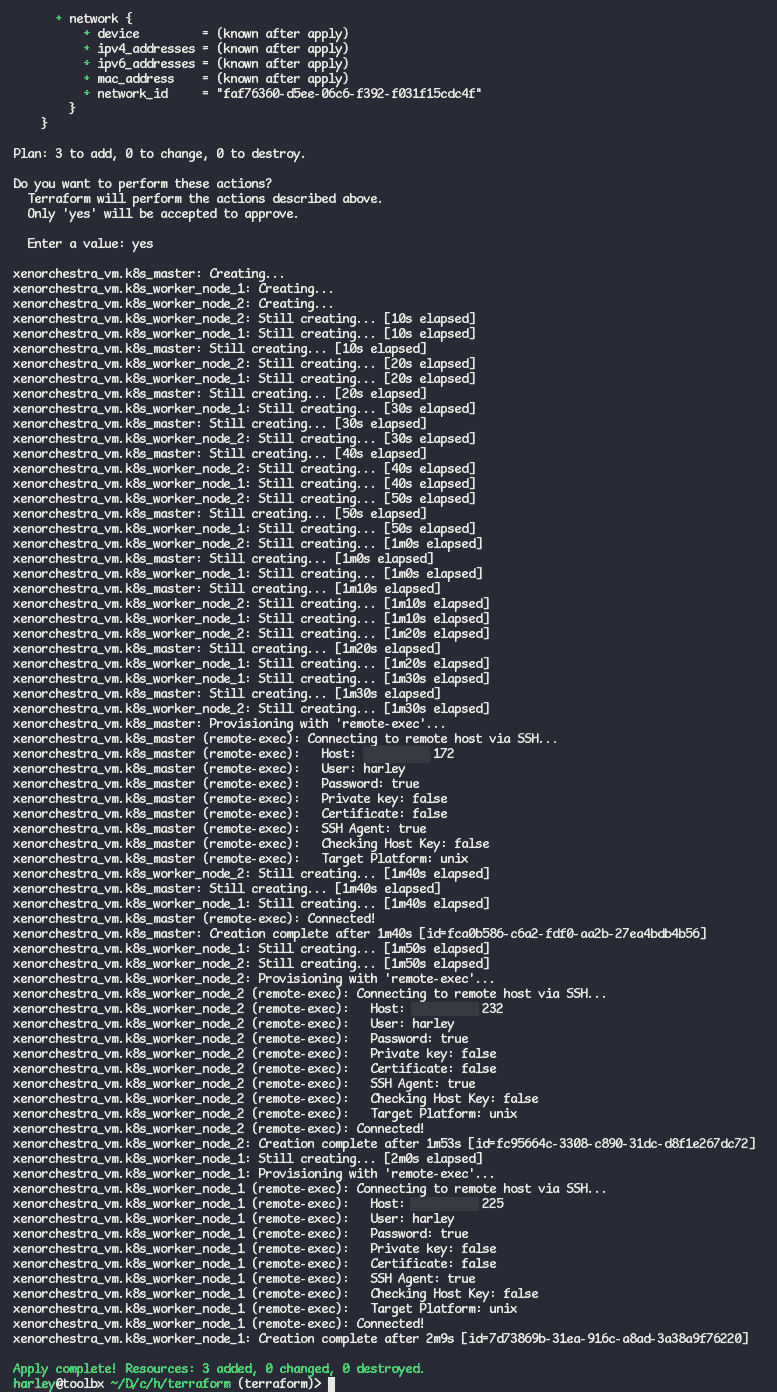Image resolution: width=777 pixels, height=1392 pixels.
Task: Click the "Do you want to perform these actions?" line
Action: [x=142, y=184]
